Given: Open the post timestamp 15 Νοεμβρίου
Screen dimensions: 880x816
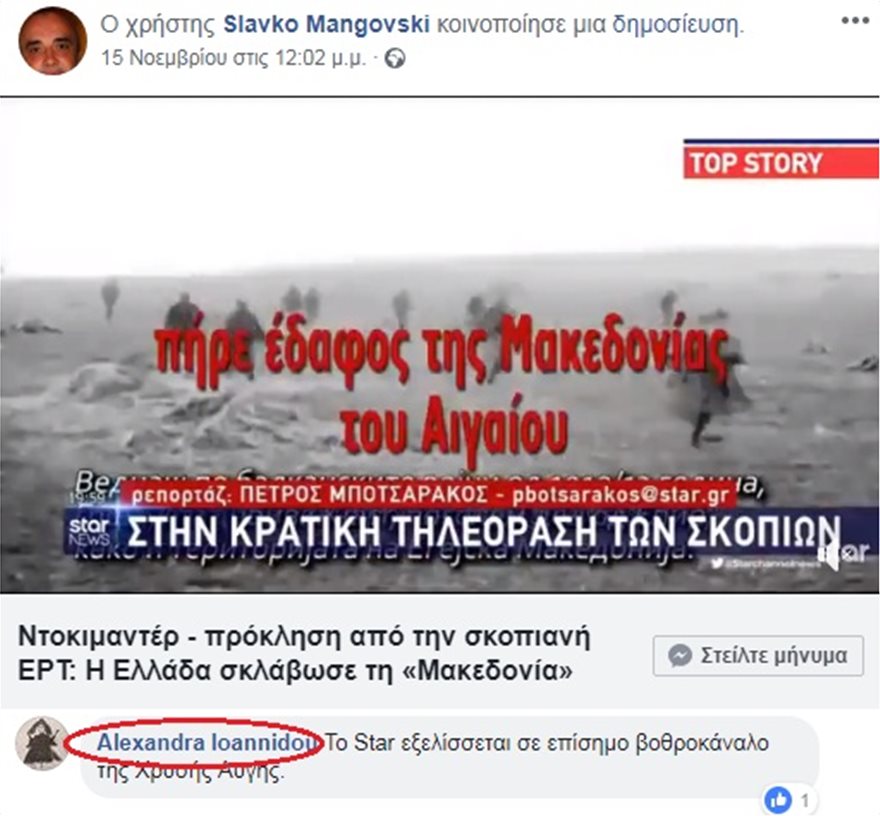Looking at the screenshot, I should tap(233, 58).
